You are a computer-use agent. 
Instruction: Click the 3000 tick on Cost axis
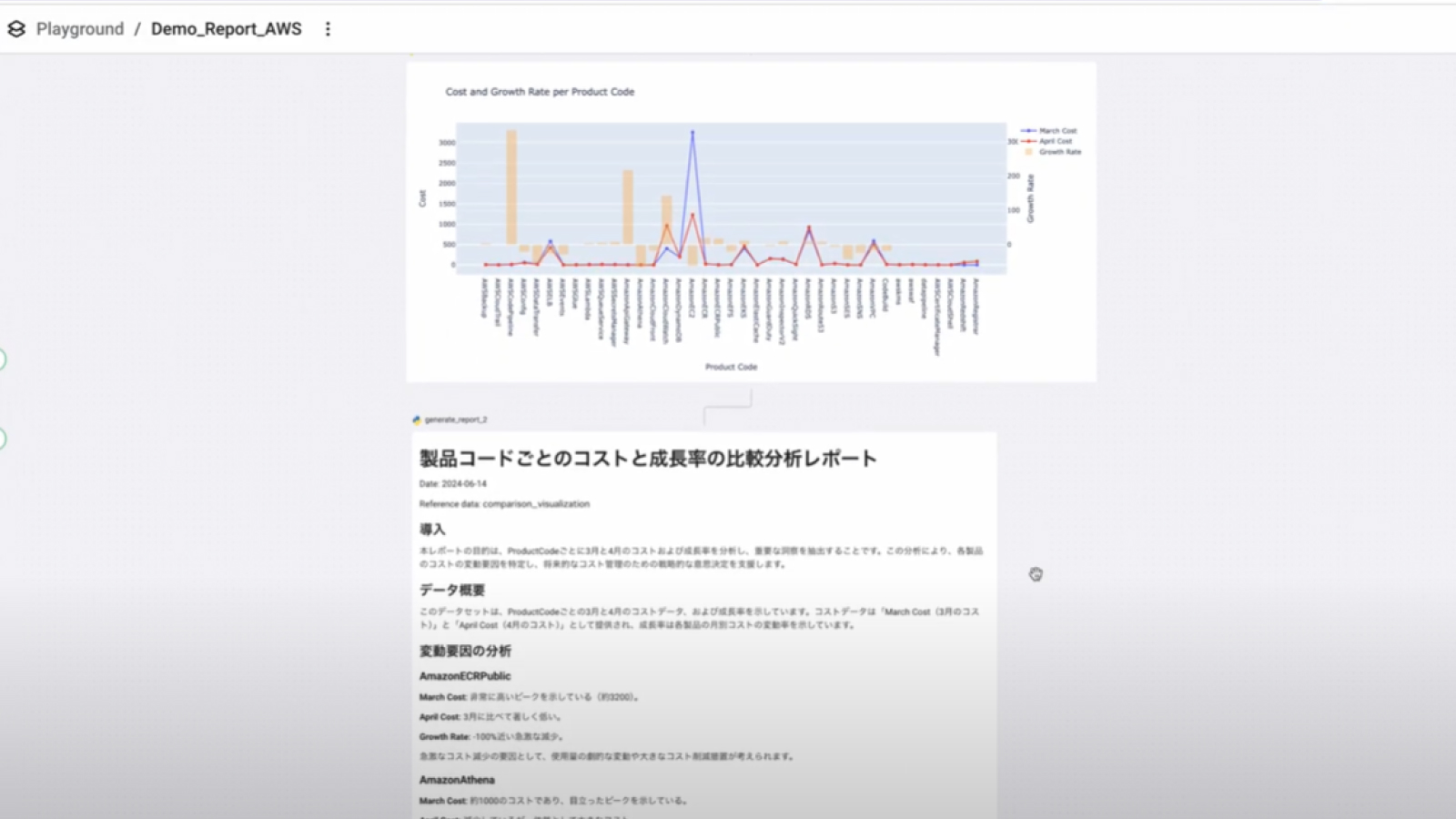click(447, 143)
